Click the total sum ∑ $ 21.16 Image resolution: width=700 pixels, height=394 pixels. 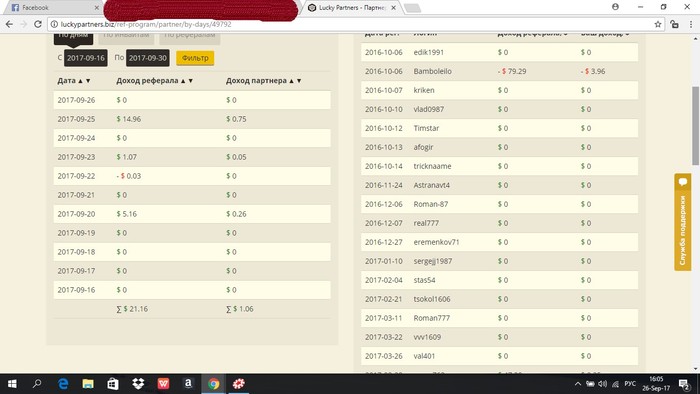[132, 309]
